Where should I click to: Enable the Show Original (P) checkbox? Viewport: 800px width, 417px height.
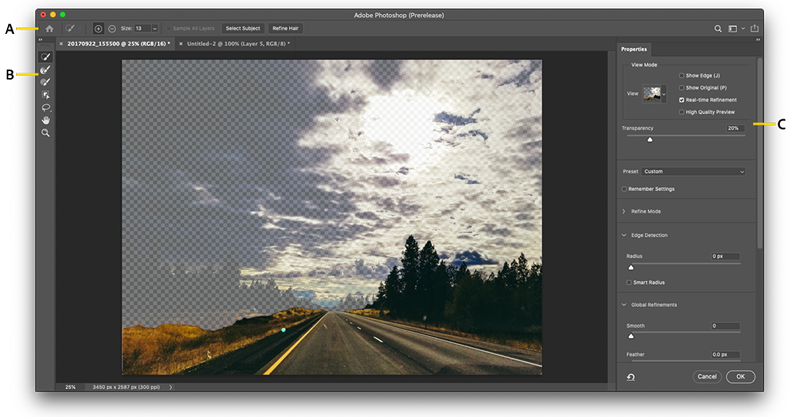coord(681,88)
